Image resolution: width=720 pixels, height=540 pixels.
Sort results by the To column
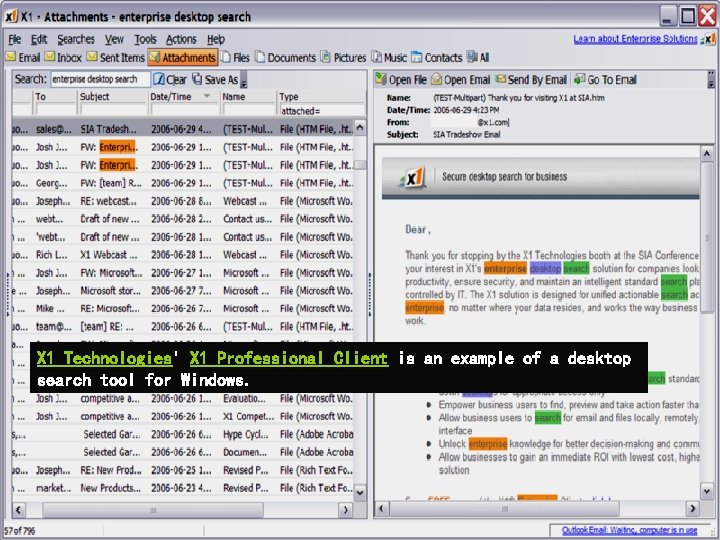(55, 96)
